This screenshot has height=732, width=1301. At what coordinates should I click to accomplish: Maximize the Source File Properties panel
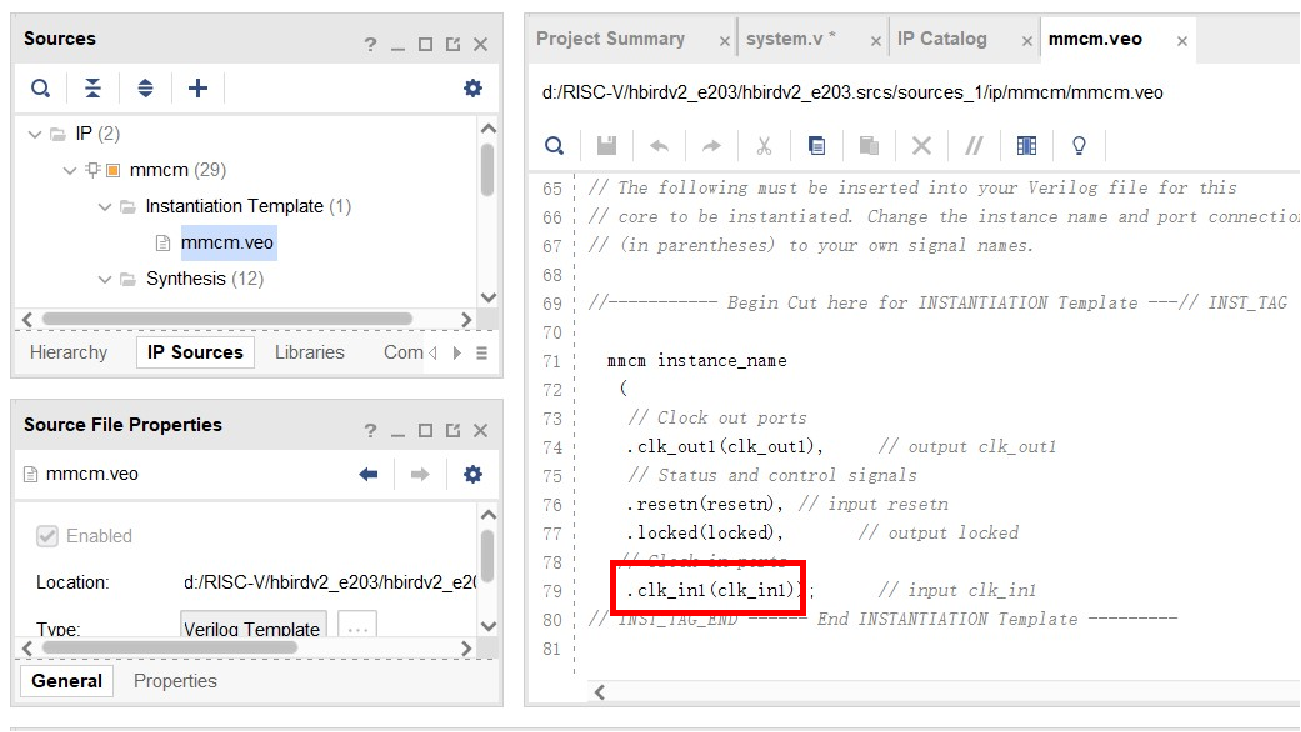click(x=425, y=431)
